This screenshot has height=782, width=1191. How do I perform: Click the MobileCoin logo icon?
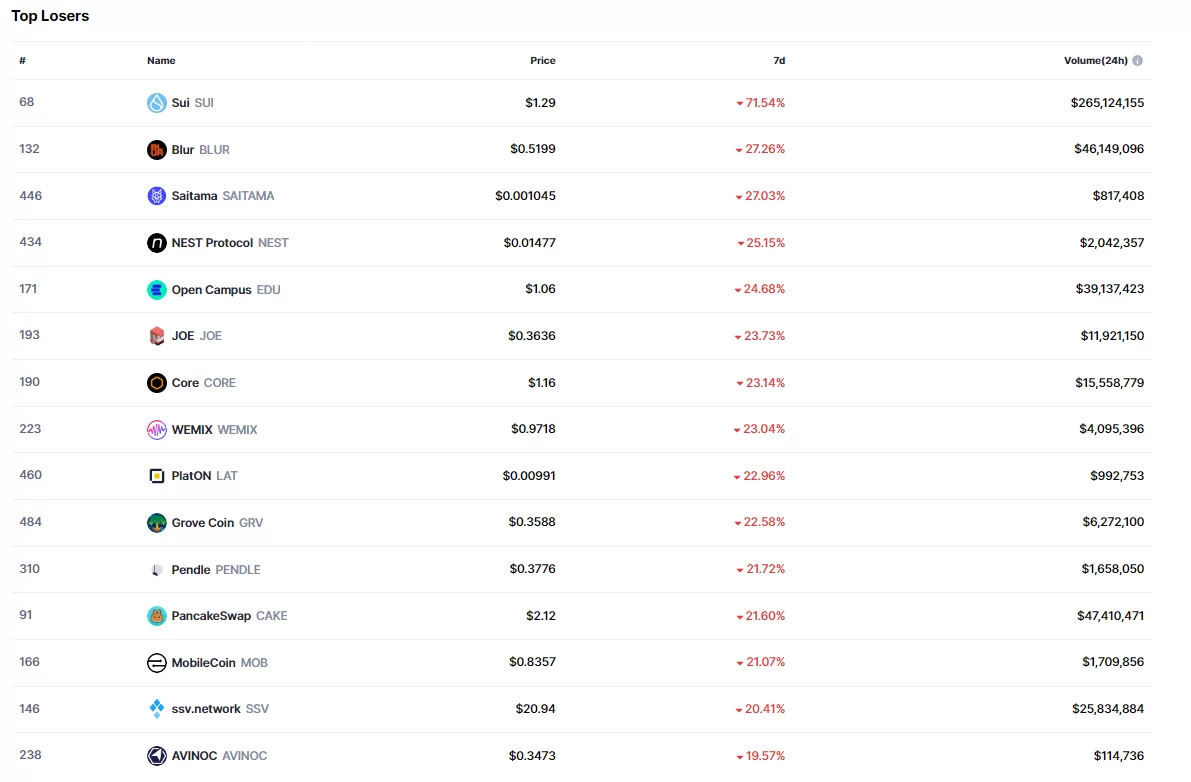point(156,663)
